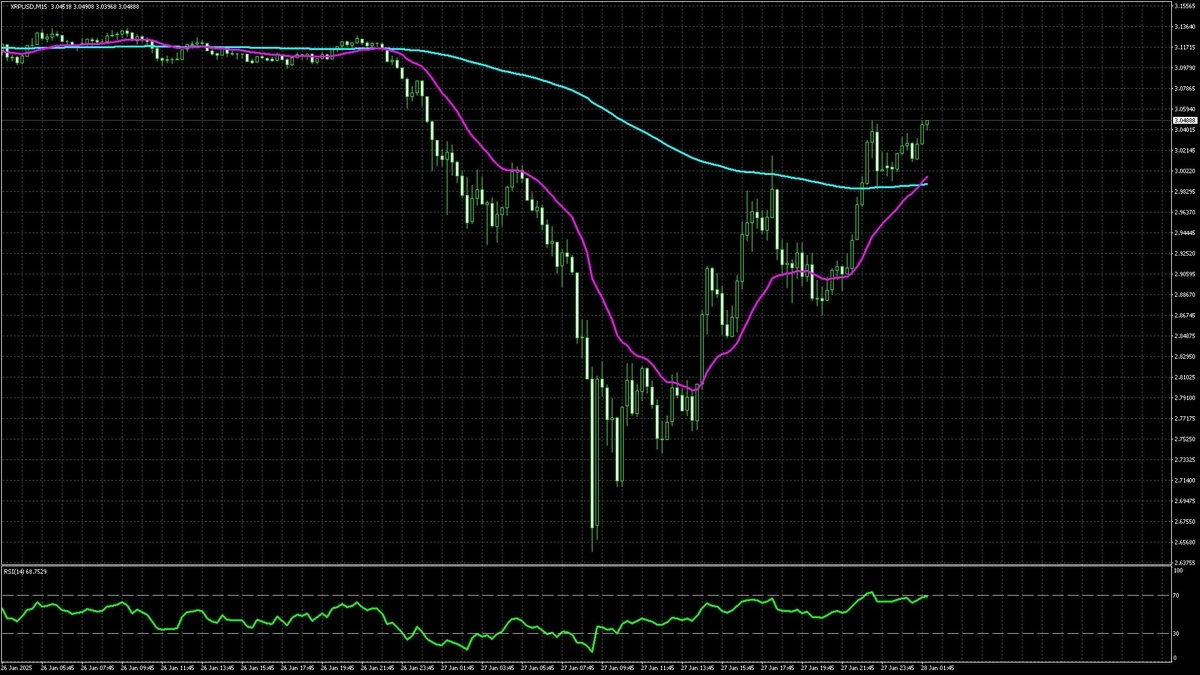The height and width of the screenshot is (675, 1200).
Task: Click price scale label 2.92520
Action: [x=1184, y=253]
